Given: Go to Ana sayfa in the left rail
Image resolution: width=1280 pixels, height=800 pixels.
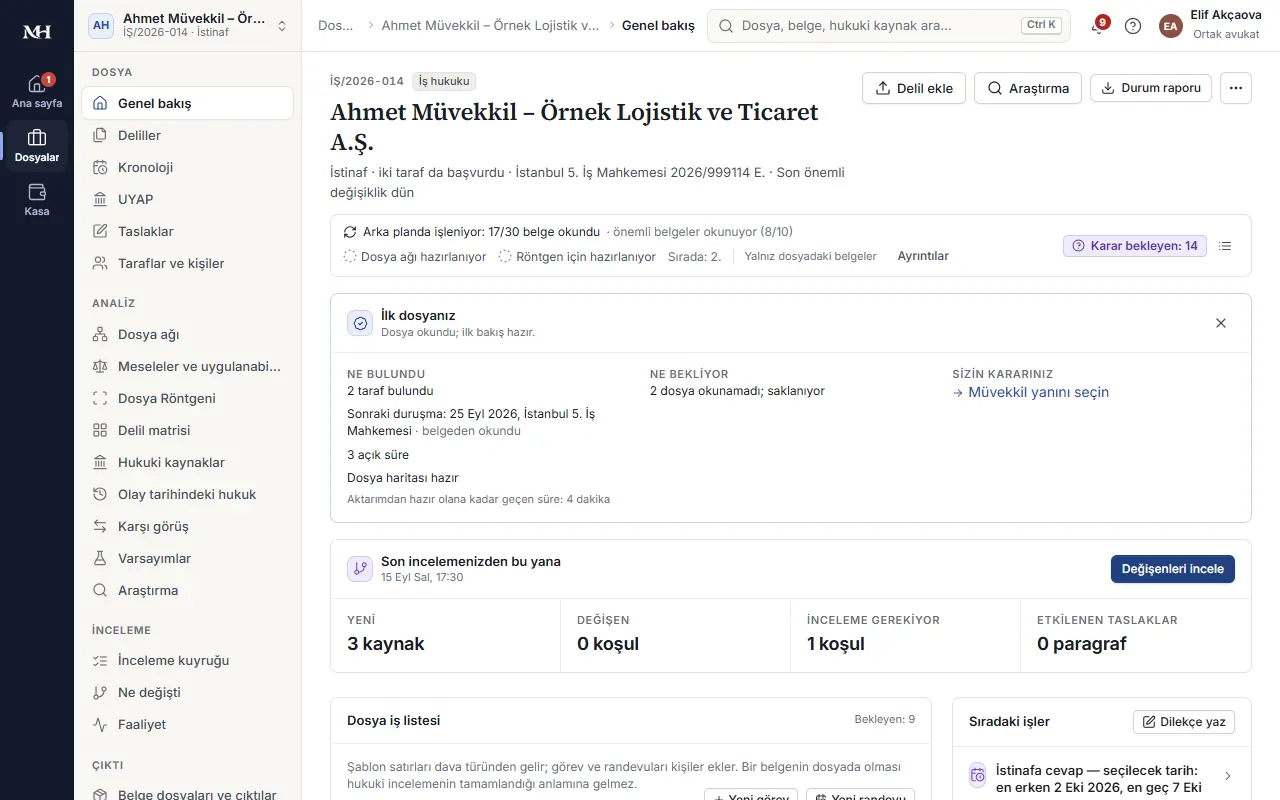Looking at the screenshot, I should [37, 92].
